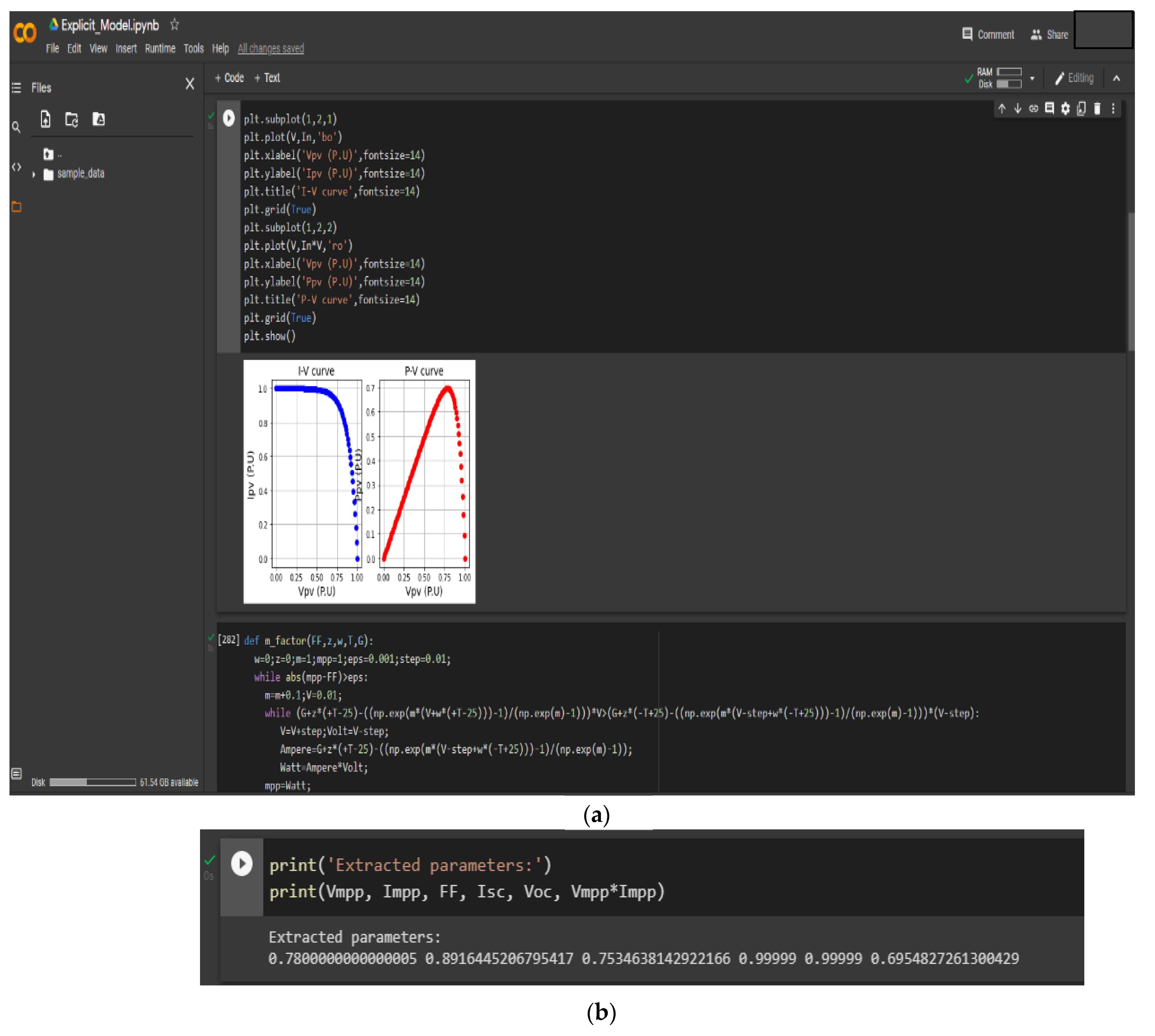Refresh the file browser listing
The height and width of the screenshot is (1036, 1155).
pyautogui.click(x=72, y=120)
